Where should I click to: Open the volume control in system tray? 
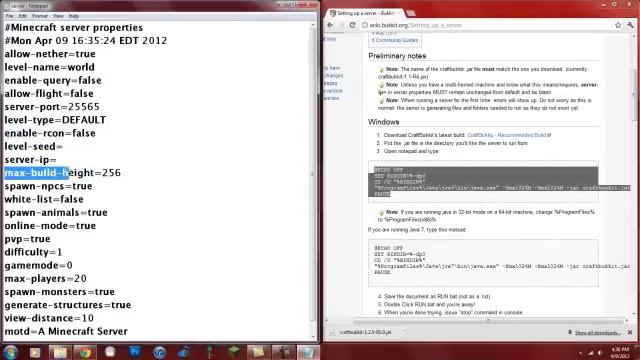point(600,353)
